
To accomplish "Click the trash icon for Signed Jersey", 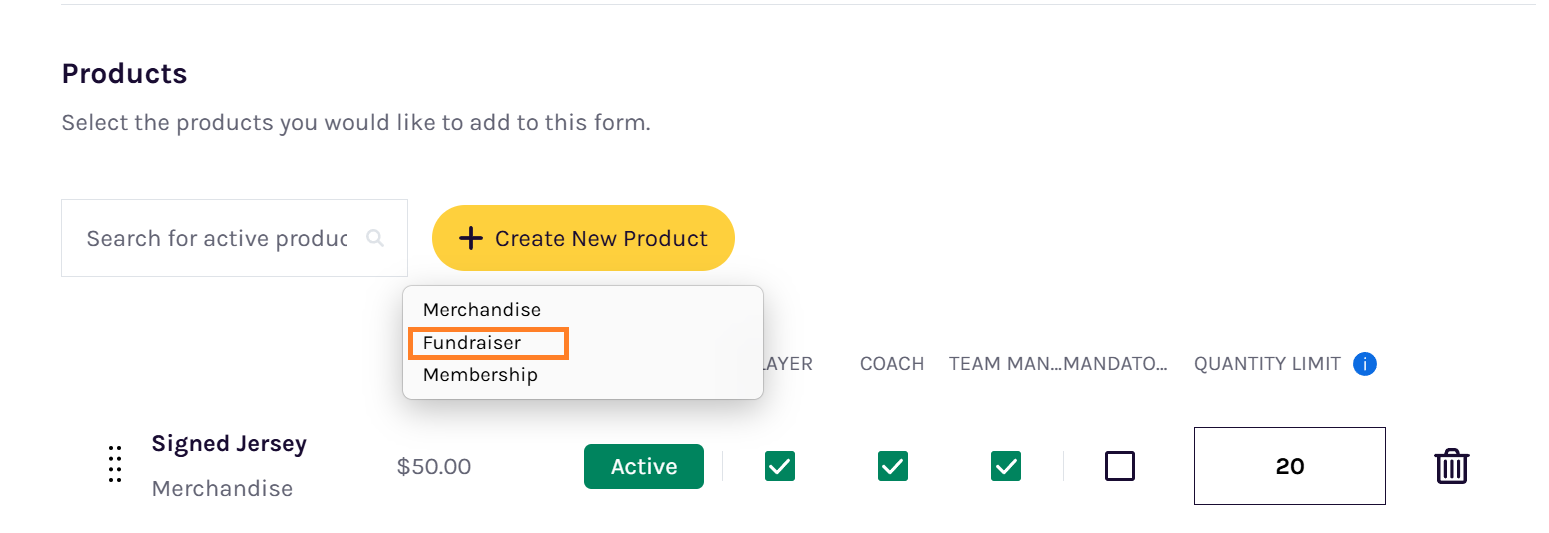I will pyautogui.click(x=1451, y=466).
